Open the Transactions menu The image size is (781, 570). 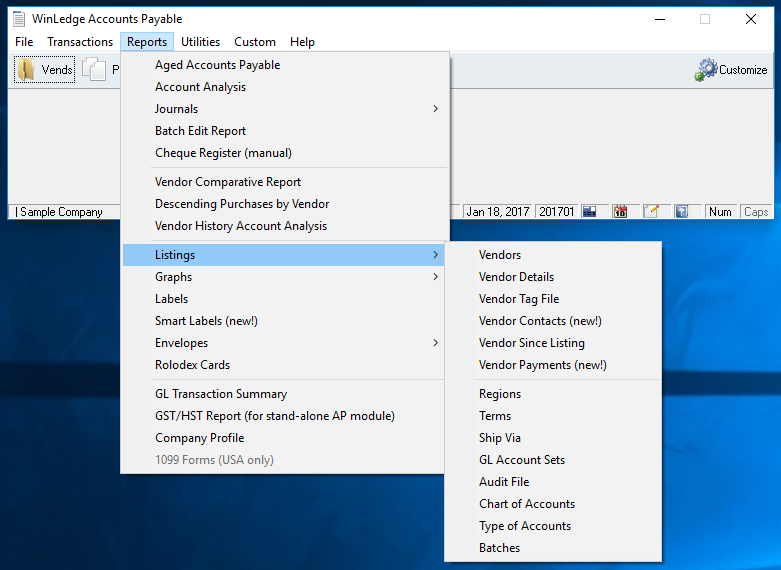coord(80,42)
